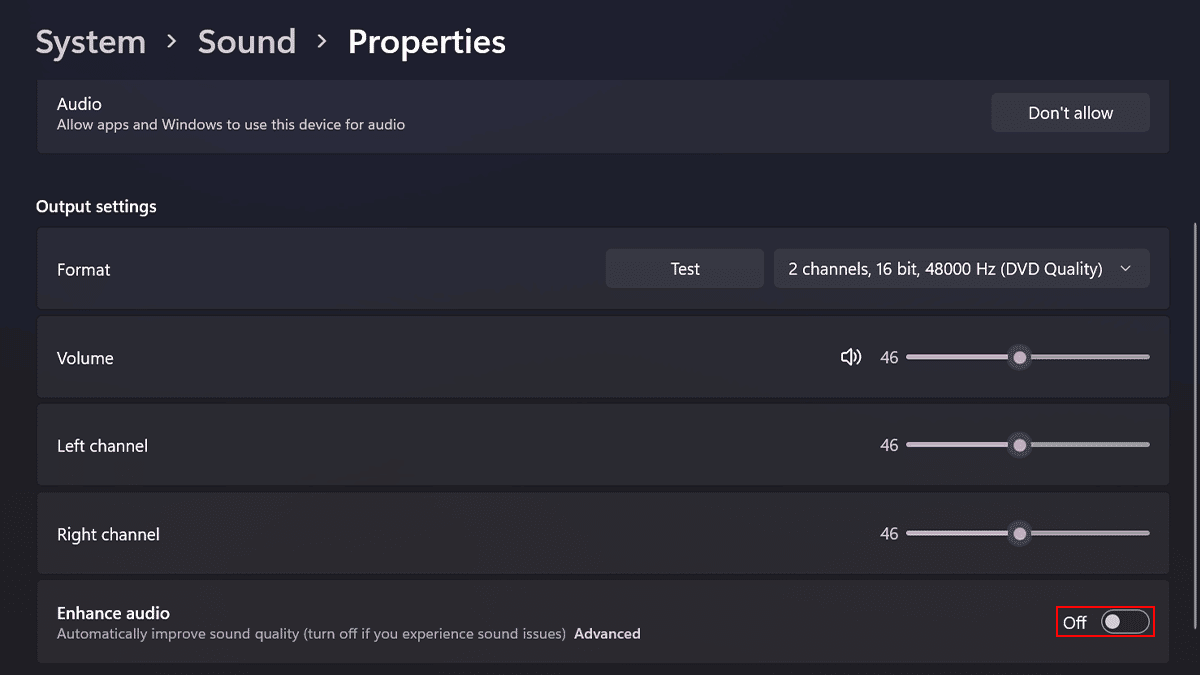The height and width of the screenshot is (675, 1200).
Task: Click the Output settings section heading
Action: (x=96, y=207)
